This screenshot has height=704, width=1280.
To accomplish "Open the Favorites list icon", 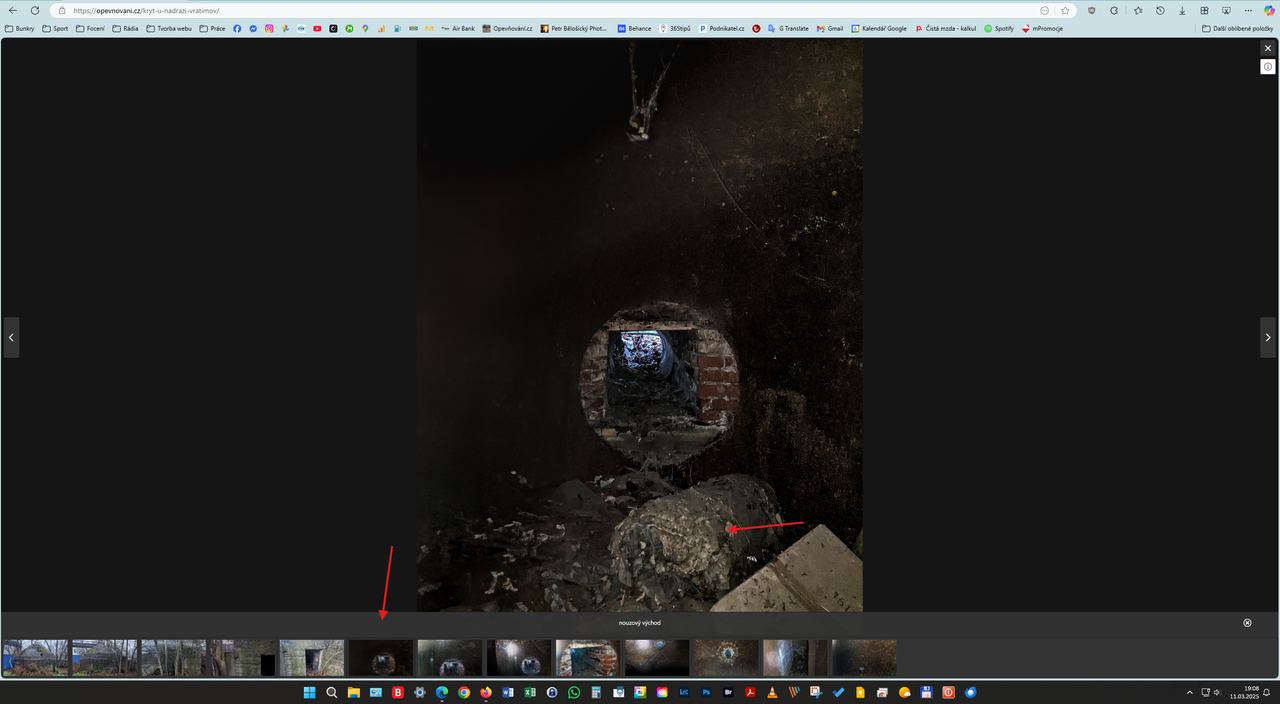I will point(1138,10).
